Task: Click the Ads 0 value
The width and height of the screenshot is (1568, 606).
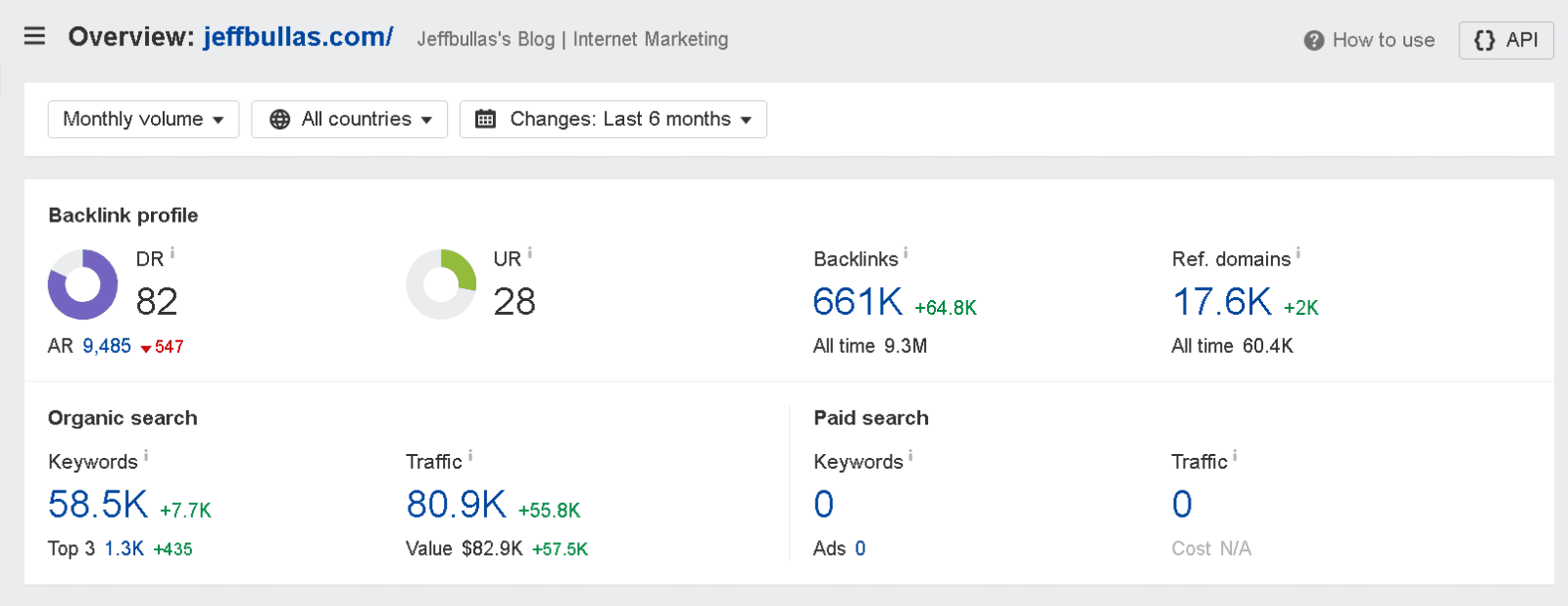Action: point(860,549)
